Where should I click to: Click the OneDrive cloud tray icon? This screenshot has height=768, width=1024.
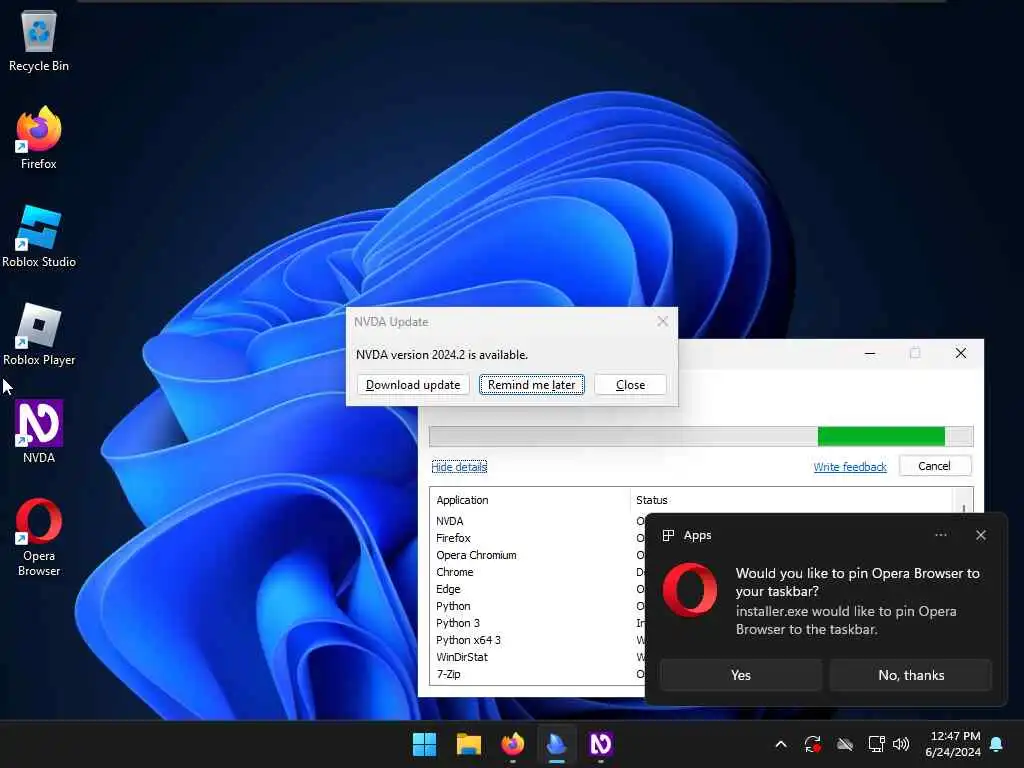tap(845, 744)
